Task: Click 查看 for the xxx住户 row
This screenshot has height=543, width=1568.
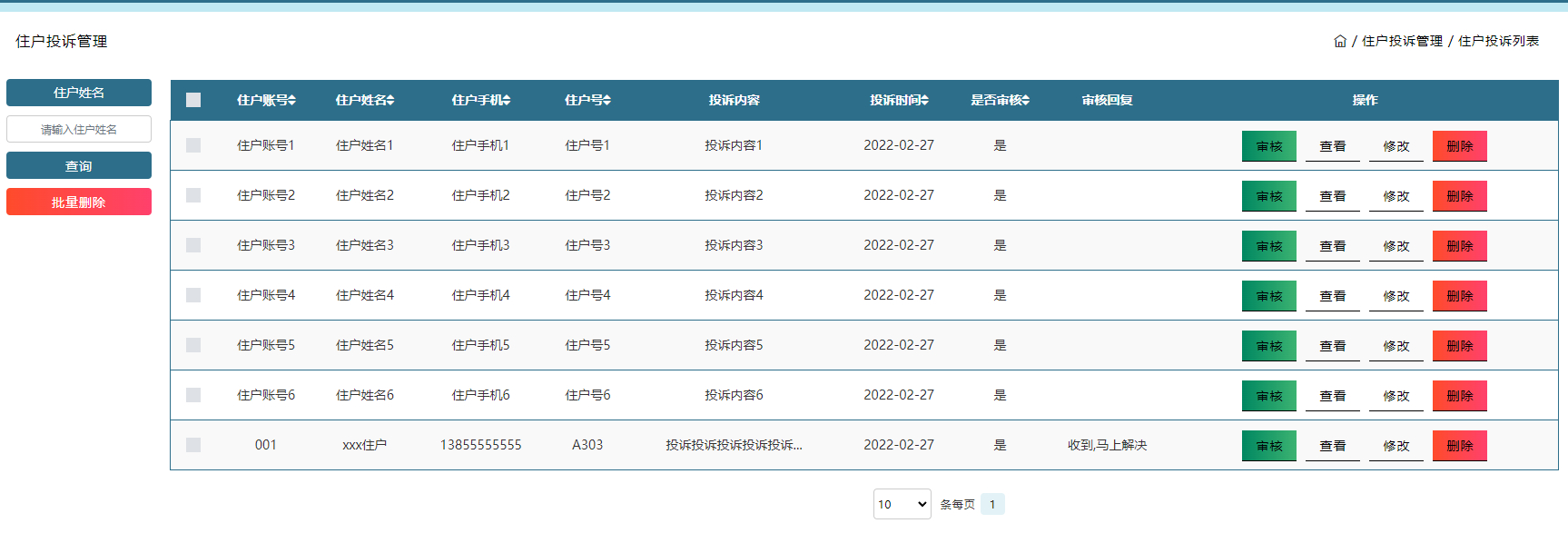Action: click(1333, 446)
